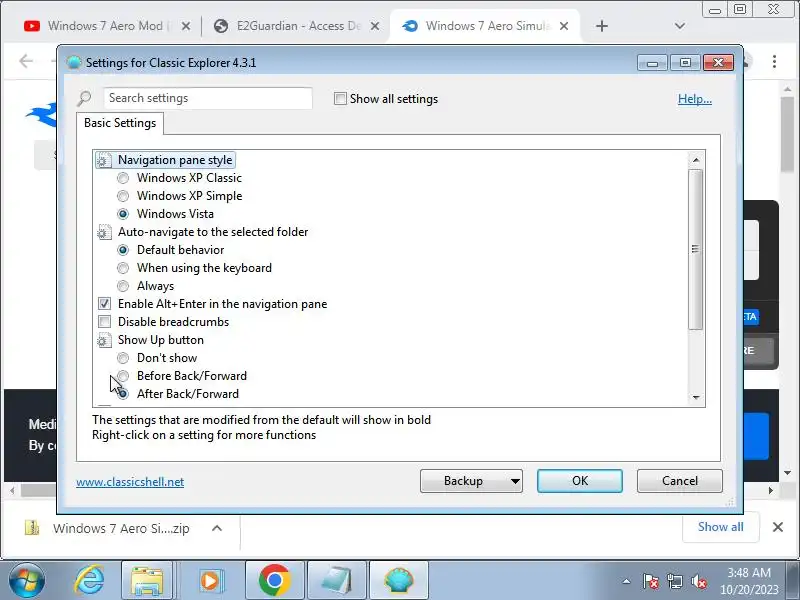800x600 pixels.
Task: Select Don't show for Up button
Action: click(123, 358)
